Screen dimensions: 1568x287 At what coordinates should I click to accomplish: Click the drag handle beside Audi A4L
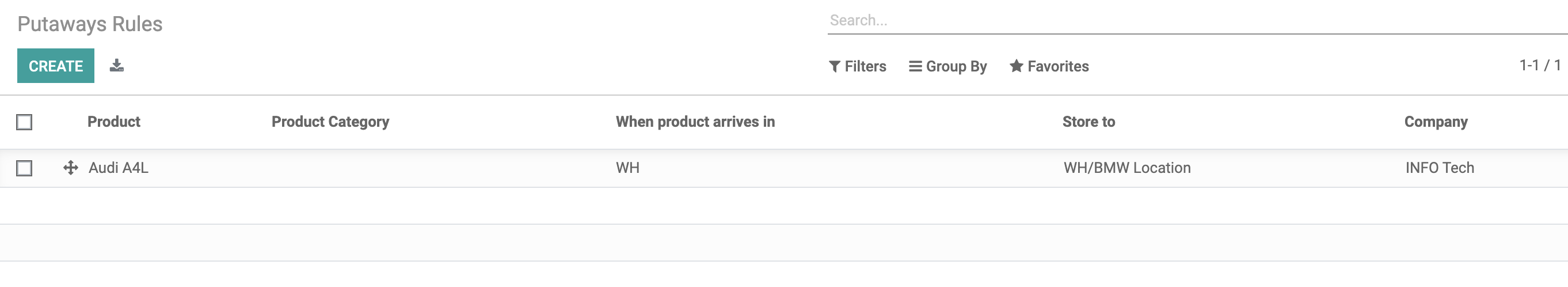tap(71, 168)
